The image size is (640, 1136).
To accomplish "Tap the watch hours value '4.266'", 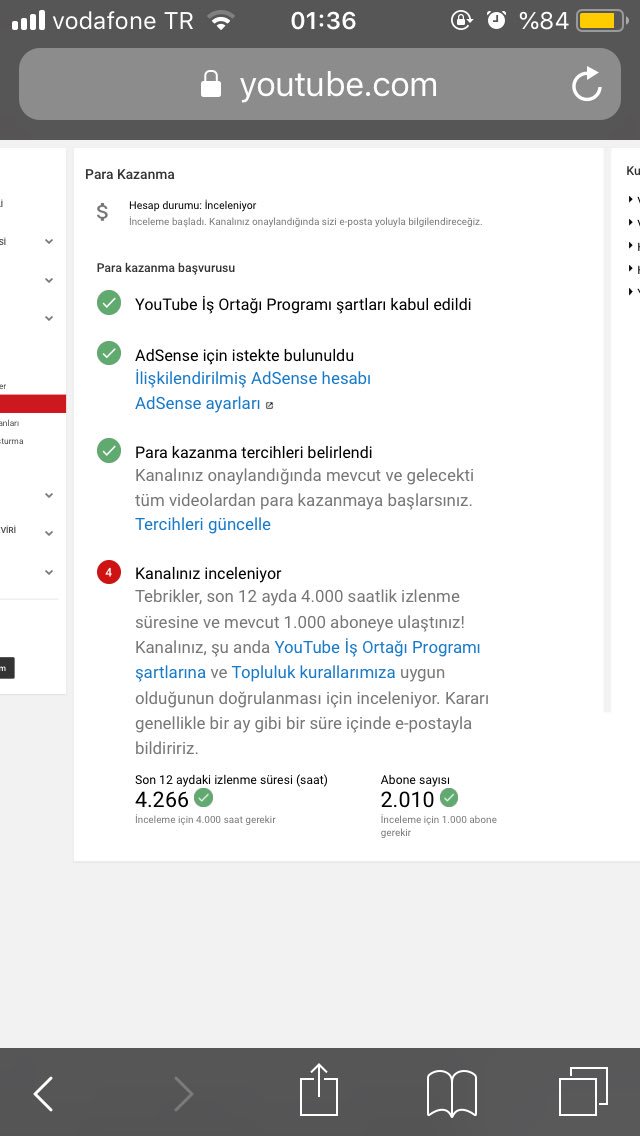I will [162, 799].
